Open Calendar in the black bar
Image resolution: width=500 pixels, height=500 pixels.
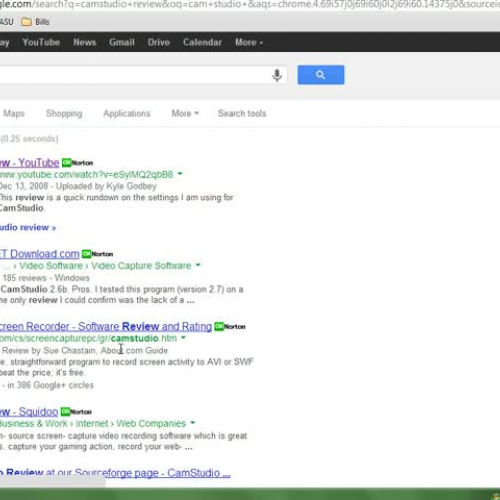202,42
